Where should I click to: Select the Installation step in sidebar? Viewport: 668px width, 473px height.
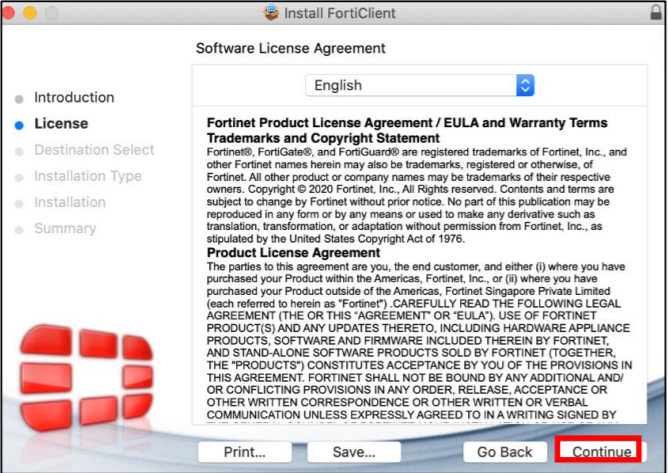point(70,202)
